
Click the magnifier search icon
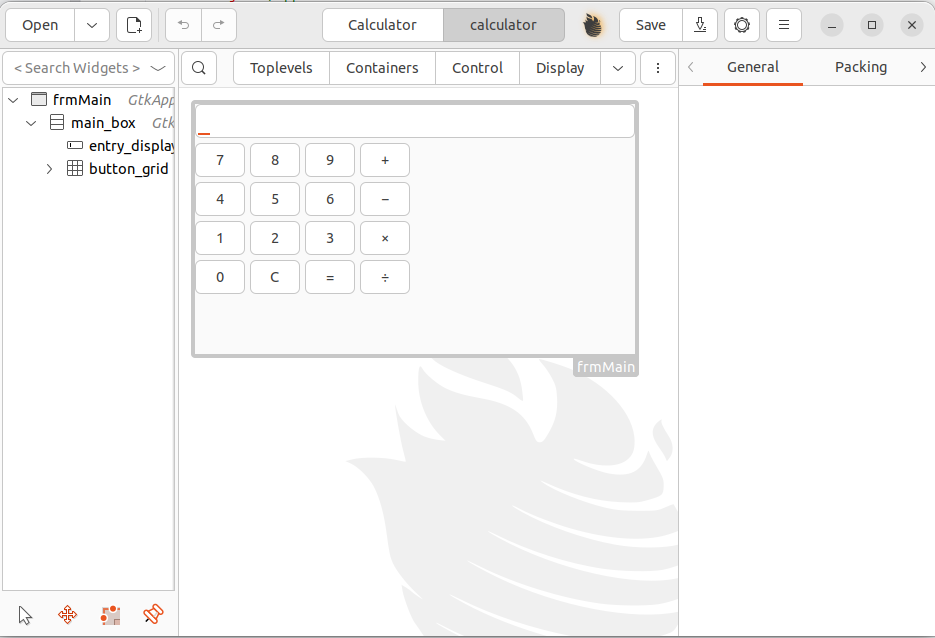tap(199, 68)
